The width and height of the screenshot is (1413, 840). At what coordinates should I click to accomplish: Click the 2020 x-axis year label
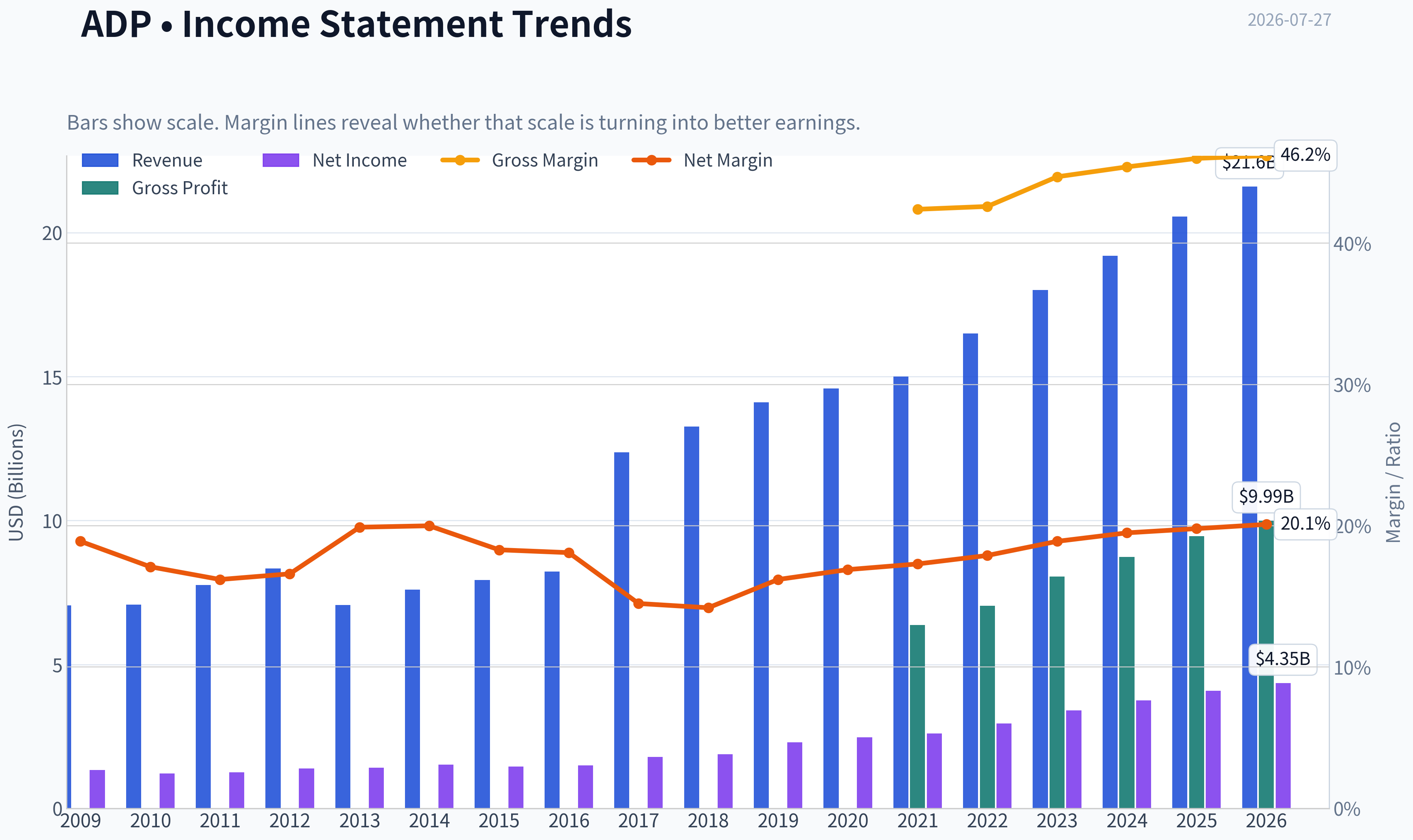click(x=848, y=821)
